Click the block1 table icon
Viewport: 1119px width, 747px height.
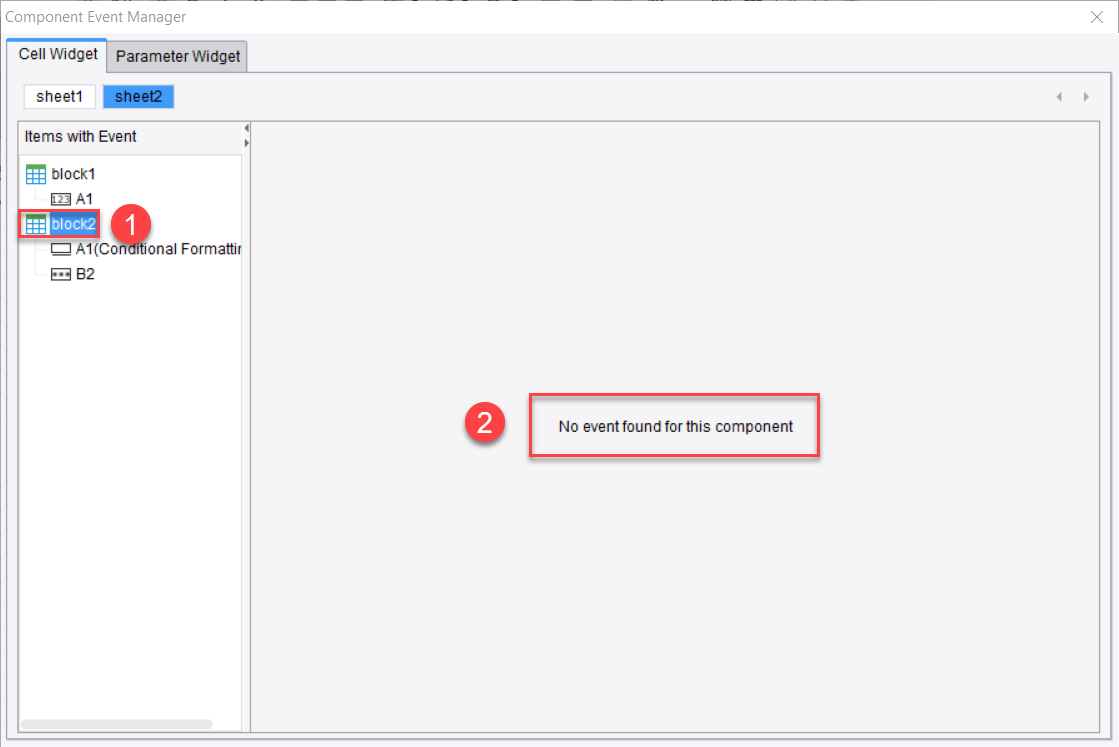(x=36, y=174)
